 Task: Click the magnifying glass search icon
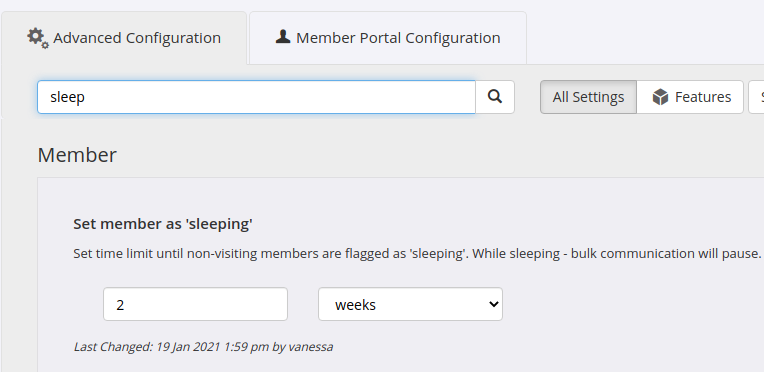click(x=495, y=97)
